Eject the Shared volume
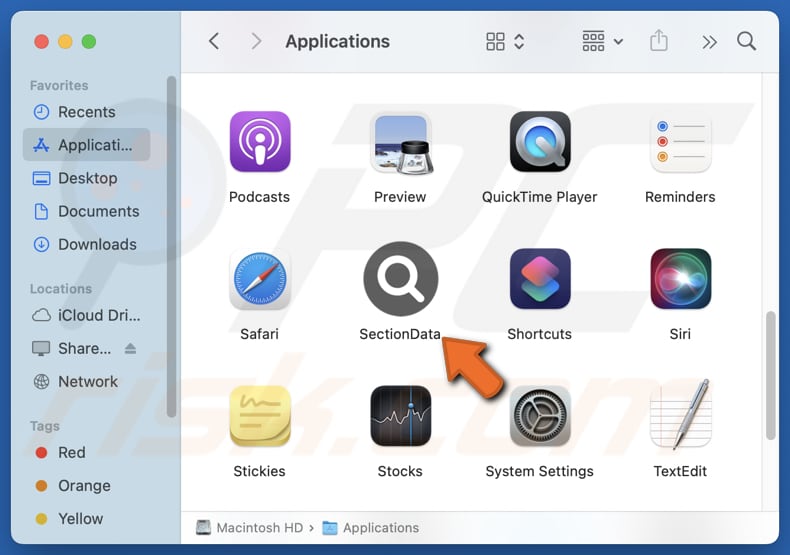 click(x=130, y=349)
